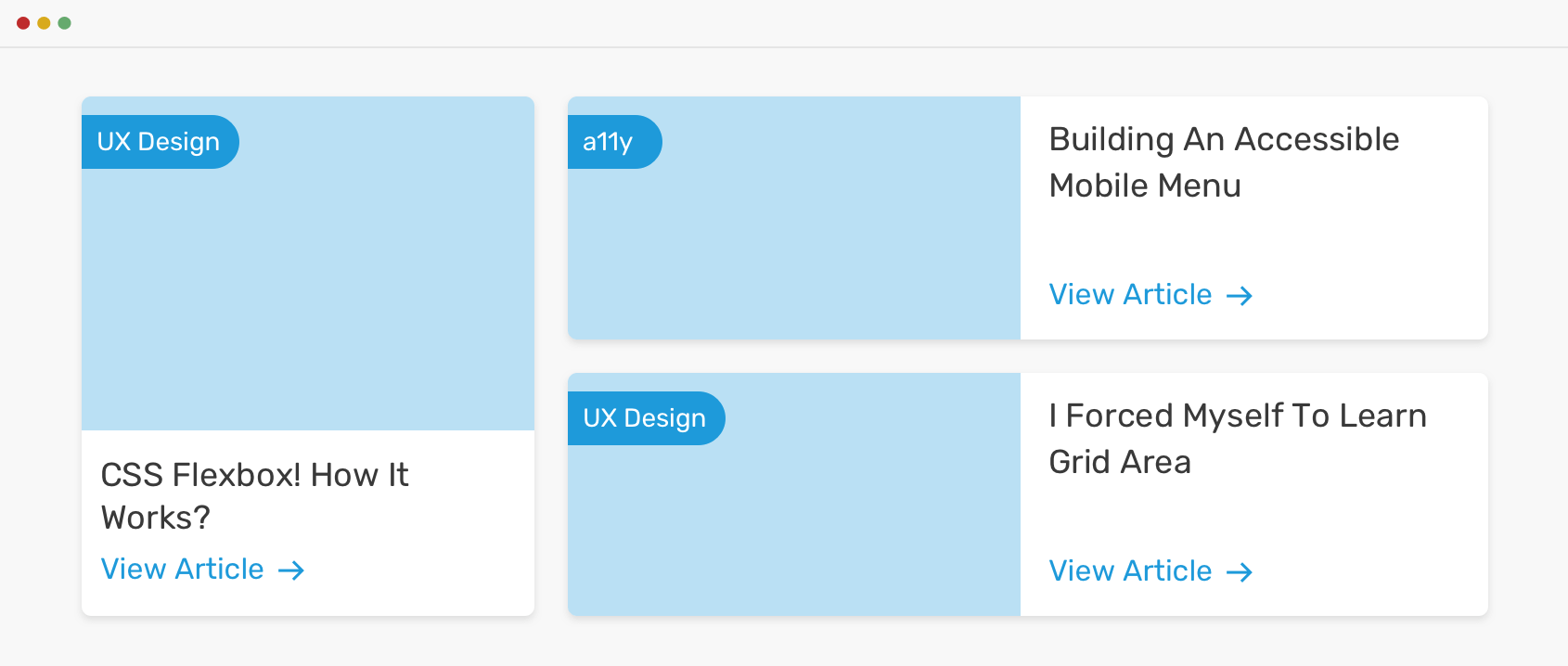Select the UX Design tag on the Grid Area card
The height and width of the screenshot is (666, 1568).
[645, 418]
